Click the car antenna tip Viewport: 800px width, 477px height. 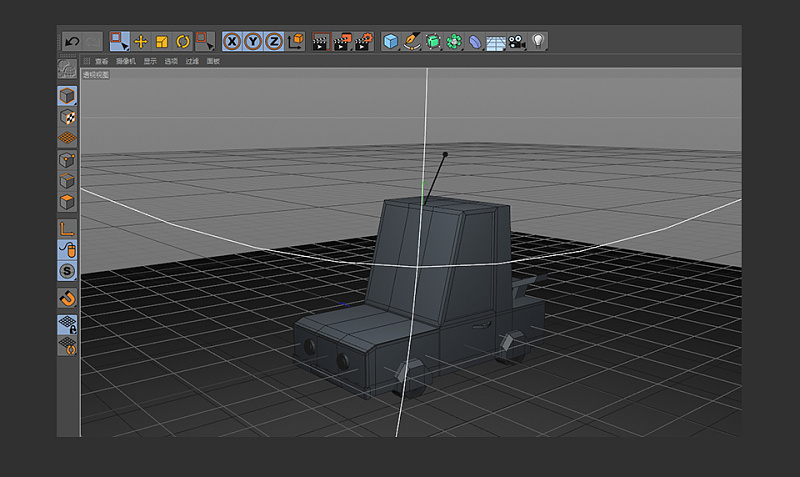(445, 154)
